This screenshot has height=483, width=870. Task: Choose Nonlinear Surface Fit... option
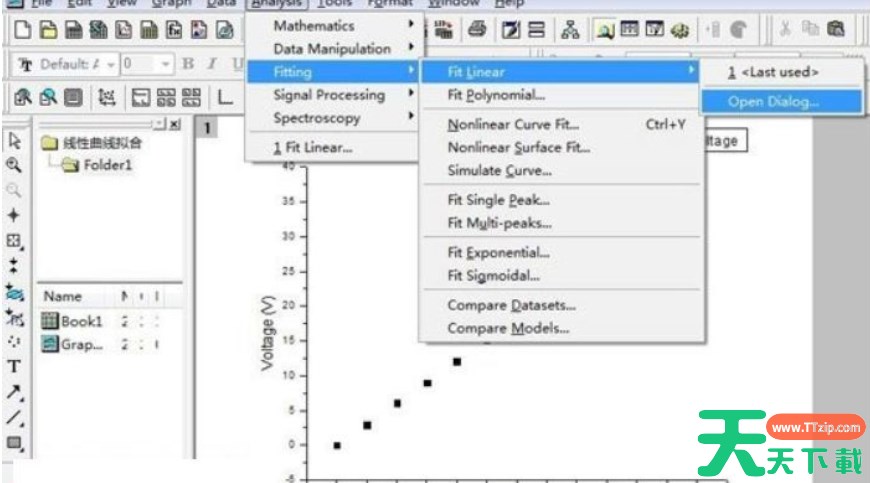point(561,148)
